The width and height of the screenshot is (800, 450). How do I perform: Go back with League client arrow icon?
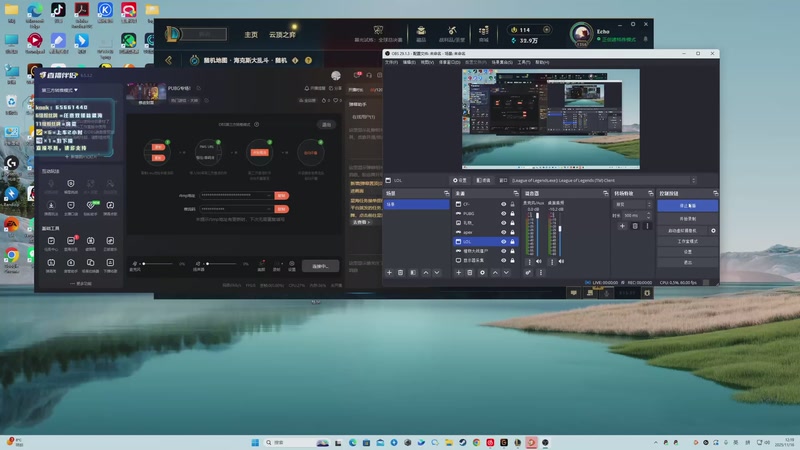[168, 60]
